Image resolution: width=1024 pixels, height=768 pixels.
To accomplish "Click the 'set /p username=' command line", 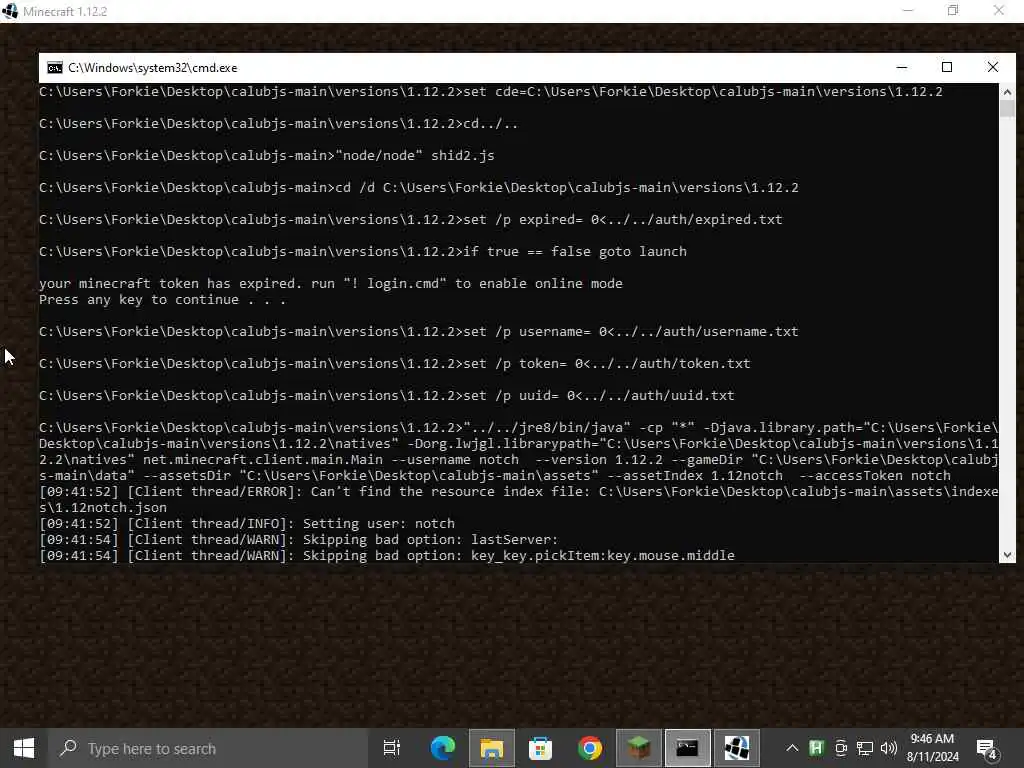I will pyautogui.click(x=419, y=332).
